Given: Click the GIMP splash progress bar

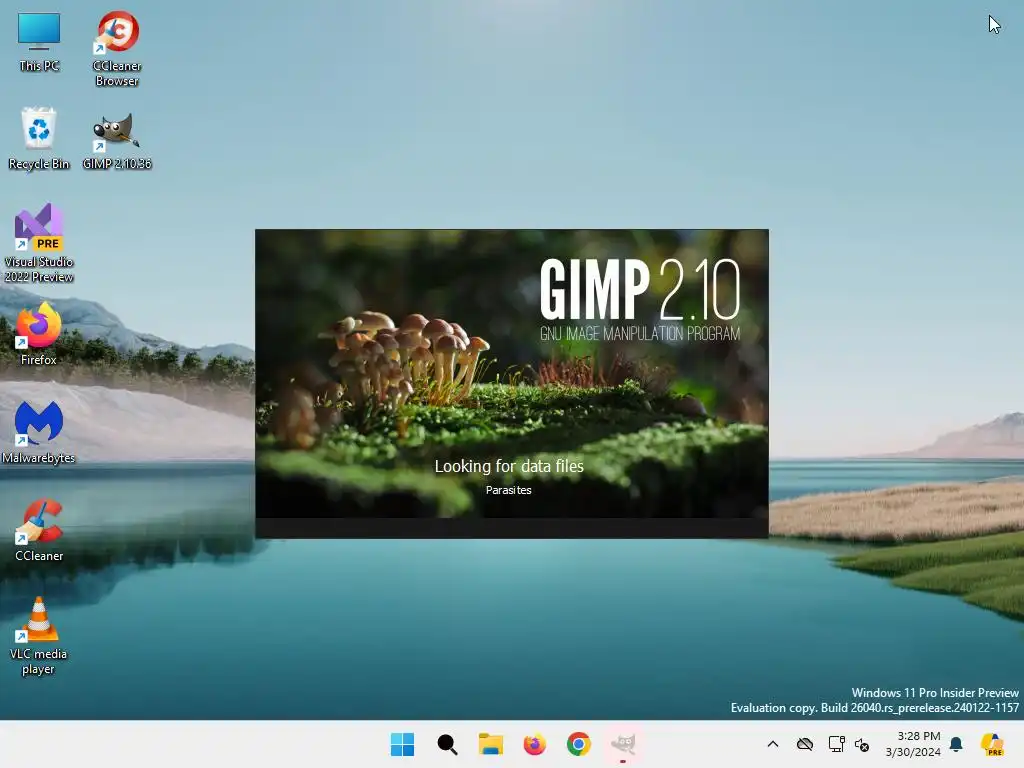Looking at the screenshot, I should point(512,528).
